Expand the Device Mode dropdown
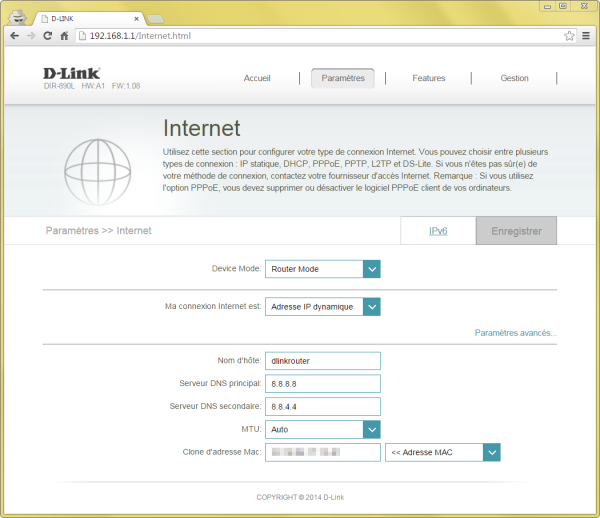This screenshot has width=600, height=518. point(371,269)
